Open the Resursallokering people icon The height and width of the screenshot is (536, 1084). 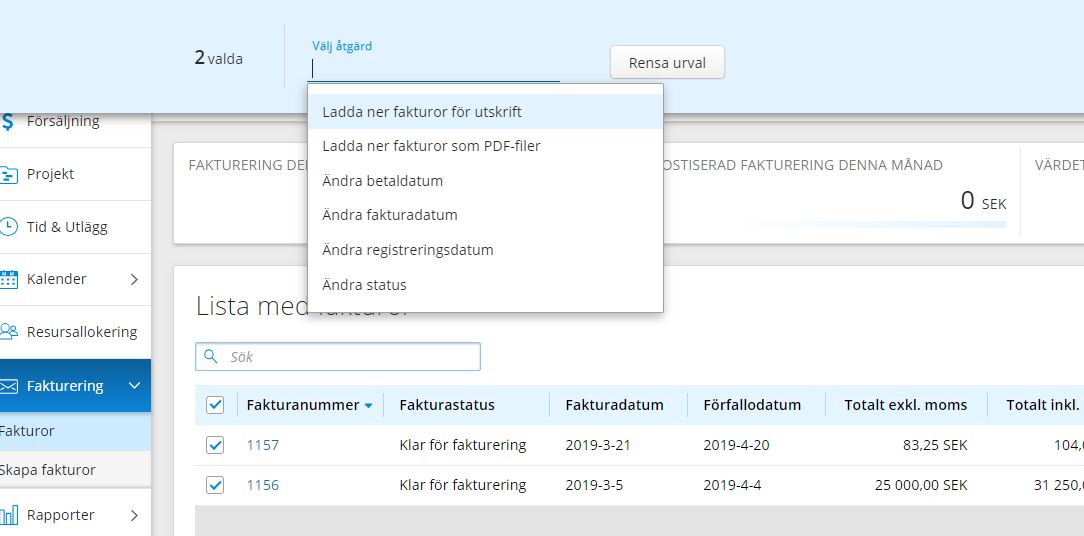click(8, 332)
